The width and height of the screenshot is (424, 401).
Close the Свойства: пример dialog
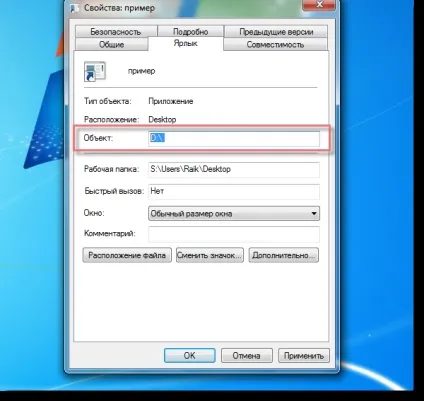point(319,4)
